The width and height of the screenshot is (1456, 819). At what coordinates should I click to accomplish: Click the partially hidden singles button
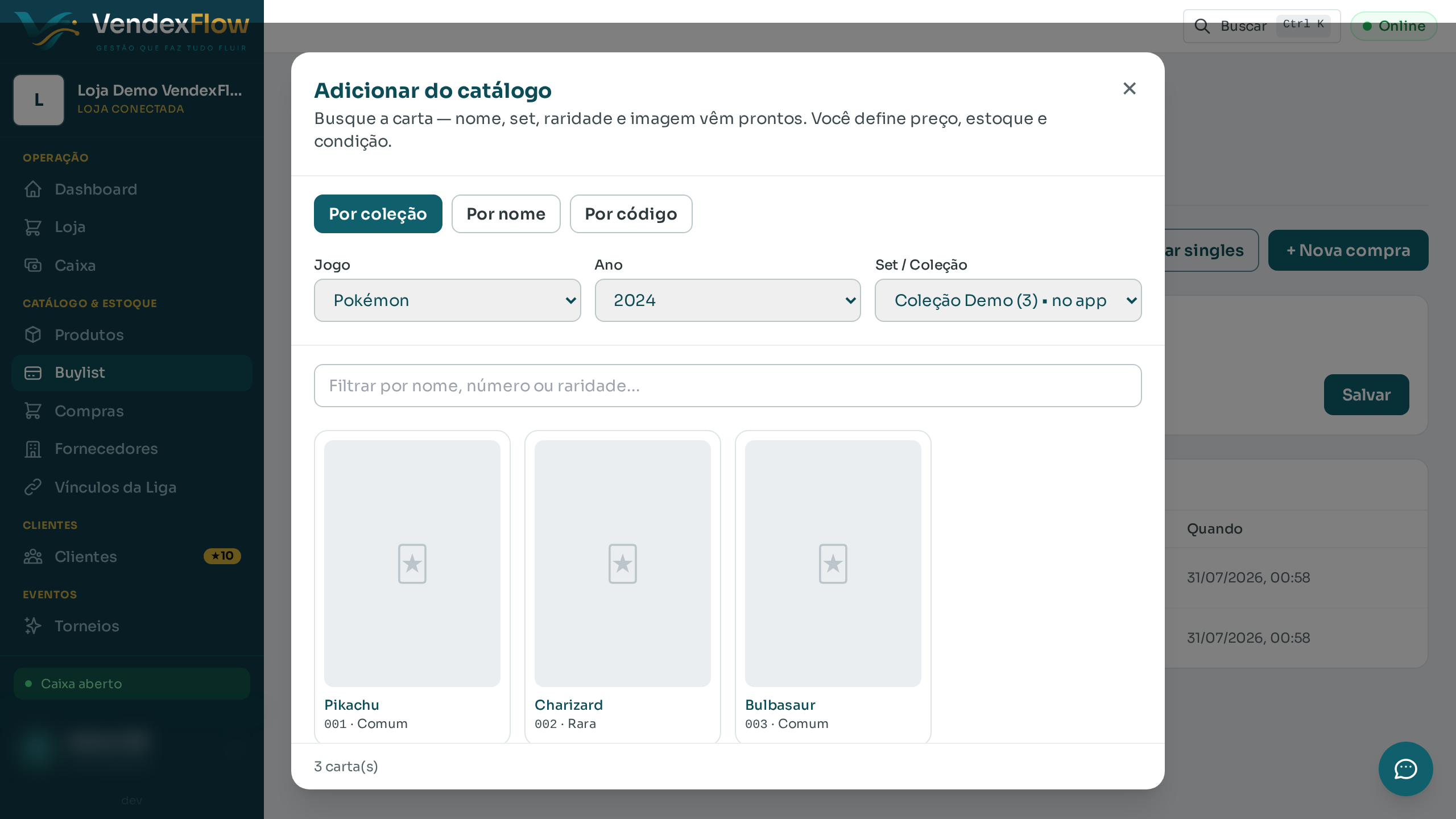tap(1211, 250)
